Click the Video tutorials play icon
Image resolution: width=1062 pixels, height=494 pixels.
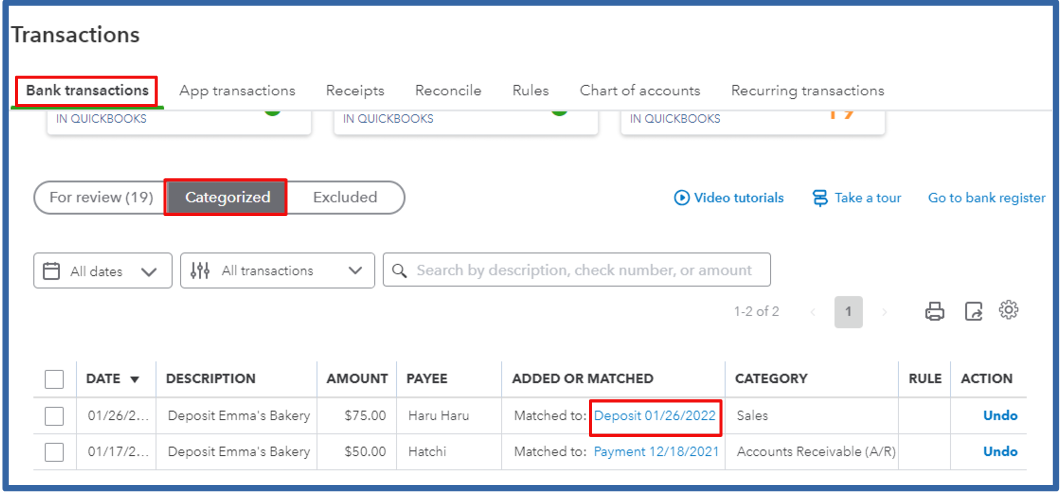681,198
